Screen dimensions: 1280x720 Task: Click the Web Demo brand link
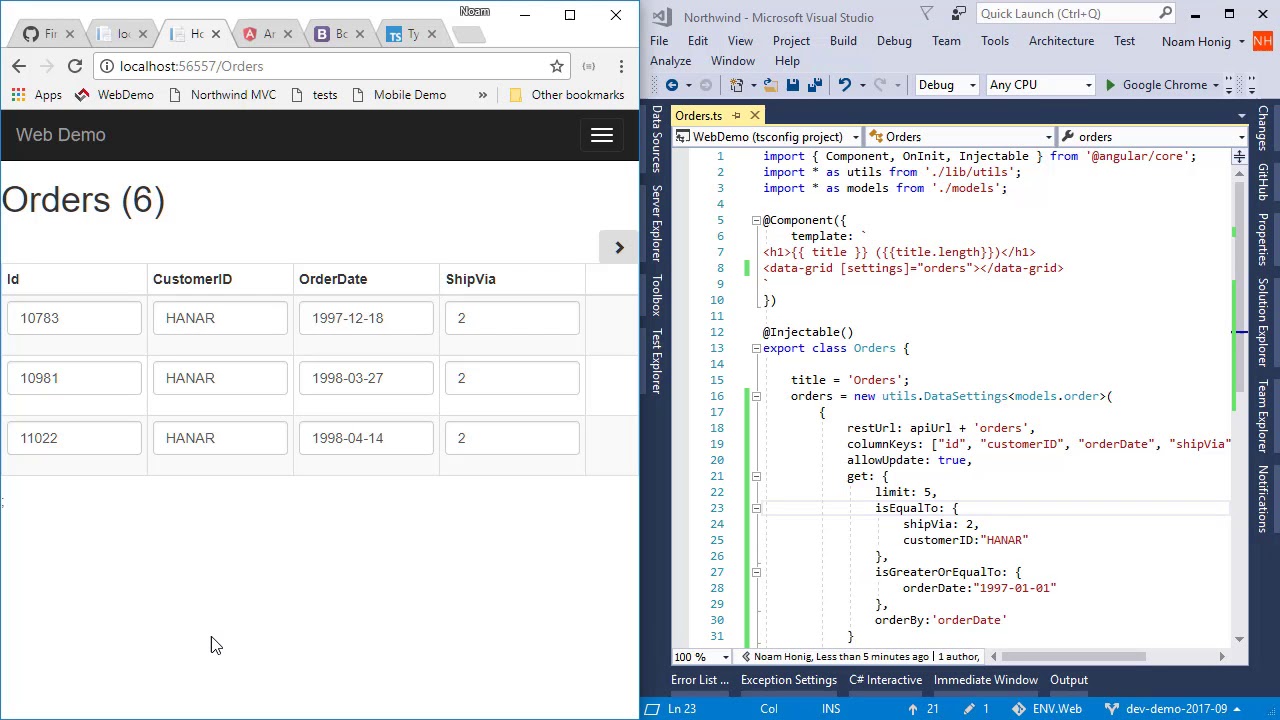point(60,135)
